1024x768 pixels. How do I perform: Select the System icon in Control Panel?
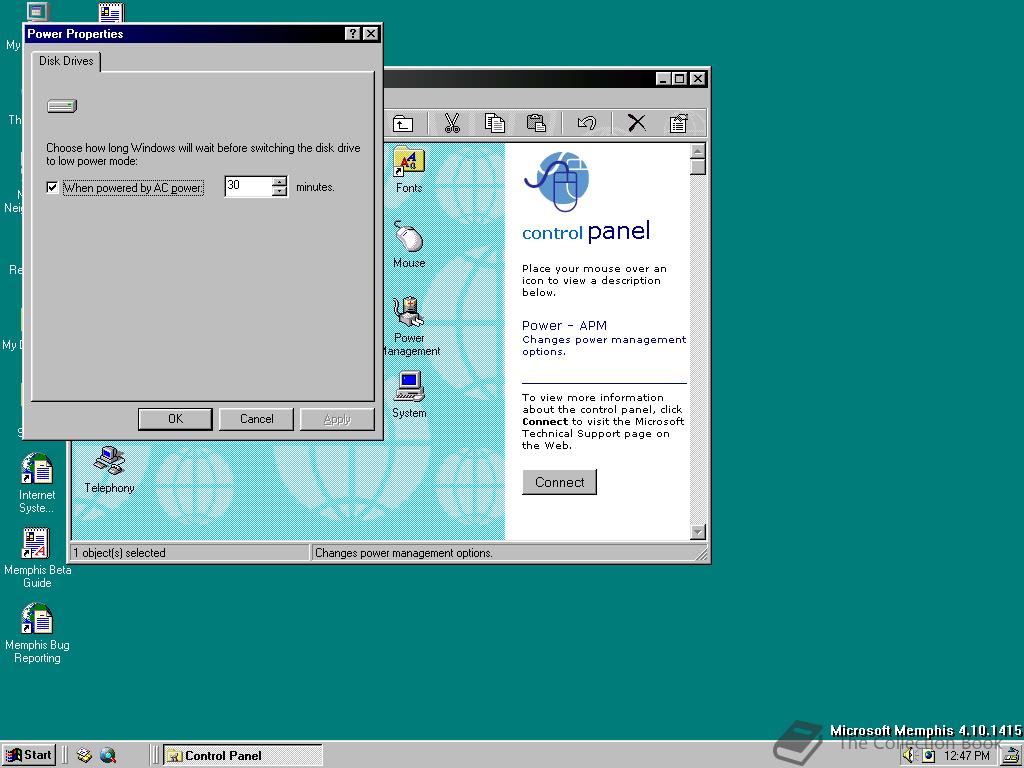pyautogui.click(x=409, y=394)
